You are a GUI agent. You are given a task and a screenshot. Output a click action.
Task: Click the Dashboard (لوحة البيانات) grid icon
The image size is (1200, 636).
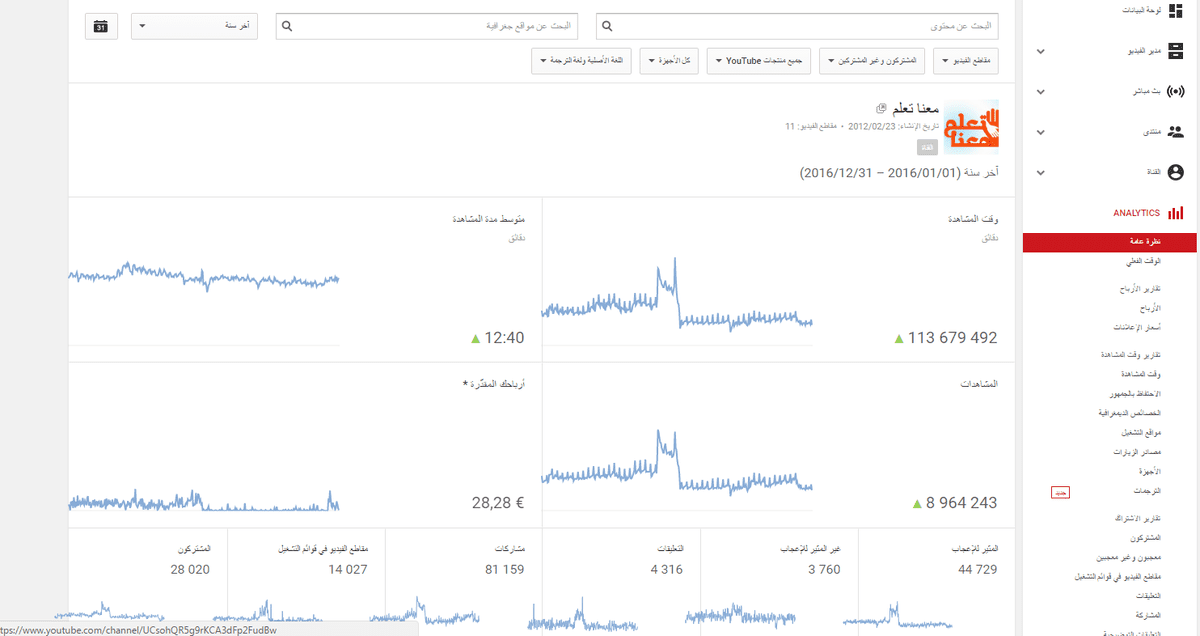tap(1176, 9)
